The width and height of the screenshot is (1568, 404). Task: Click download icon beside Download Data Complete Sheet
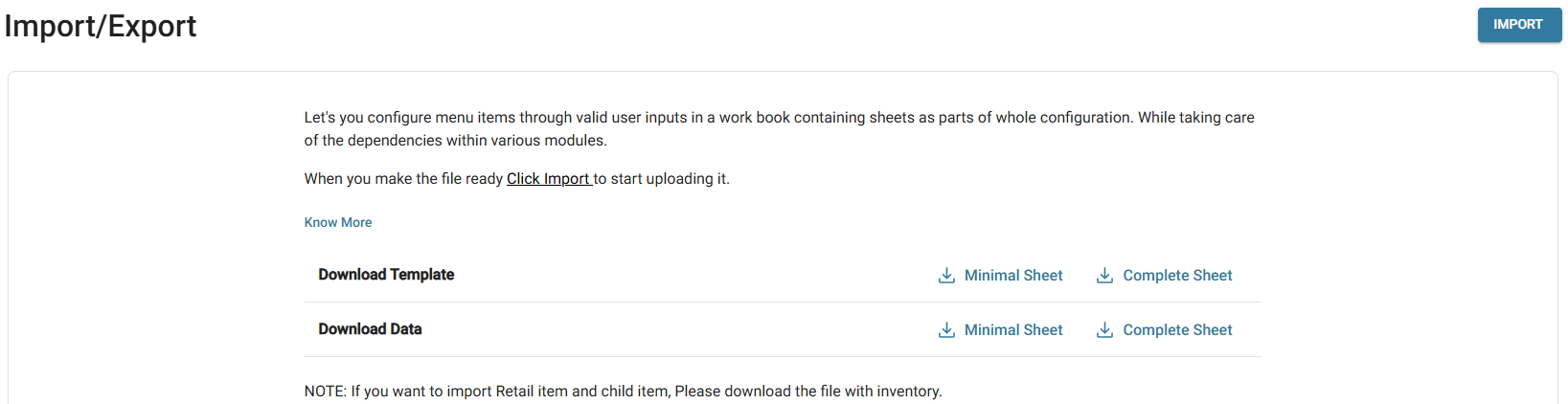[1104, 330]
